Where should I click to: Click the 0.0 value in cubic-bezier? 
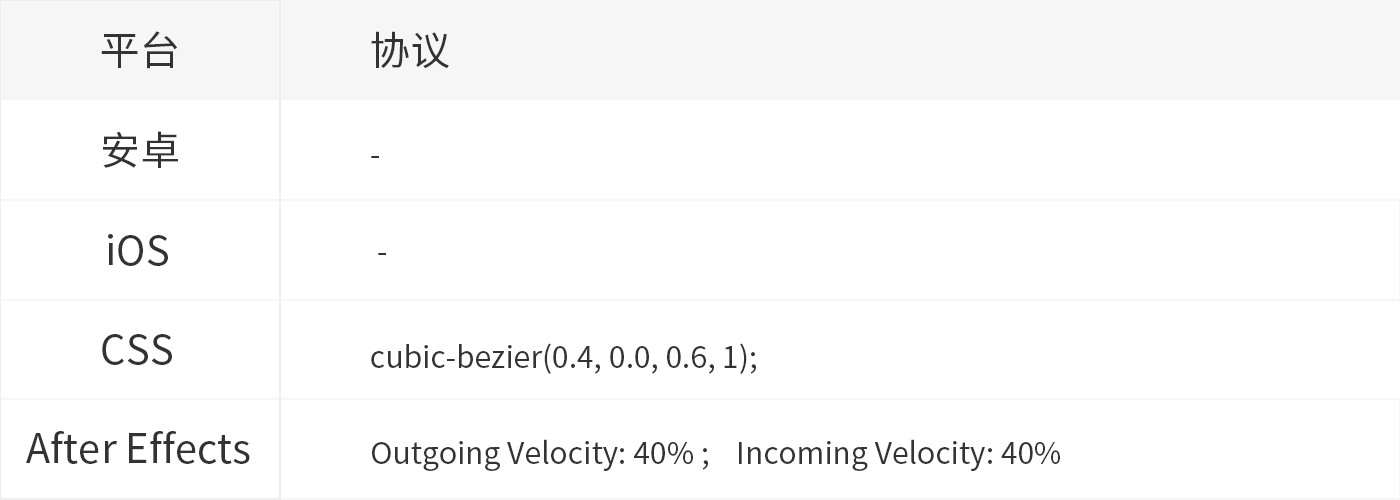point(629,357)
